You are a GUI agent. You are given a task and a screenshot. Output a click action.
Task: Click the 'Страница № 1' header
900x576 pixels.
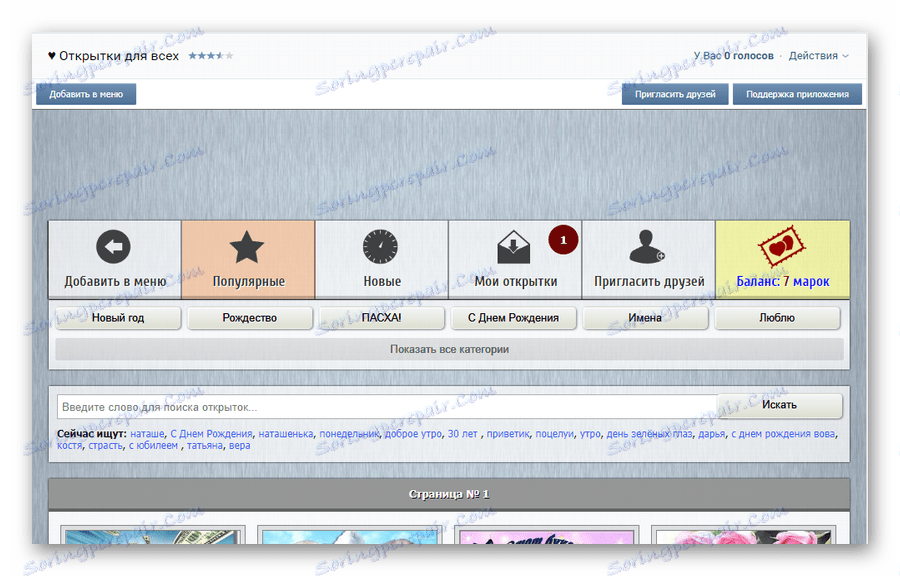click(x=449, y=494)
